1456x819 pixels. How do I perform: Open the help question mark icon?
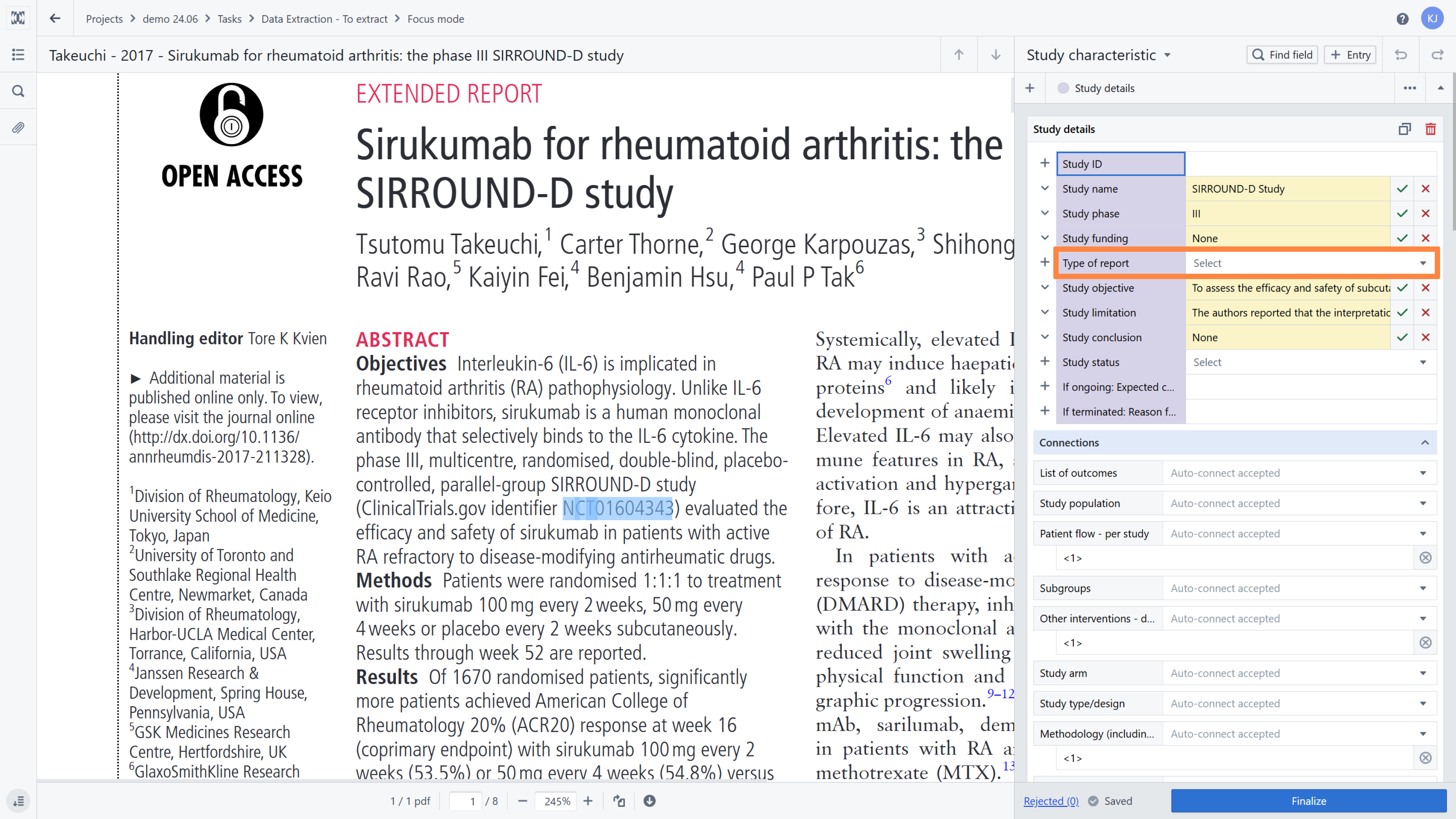[x=1402, y=19]
